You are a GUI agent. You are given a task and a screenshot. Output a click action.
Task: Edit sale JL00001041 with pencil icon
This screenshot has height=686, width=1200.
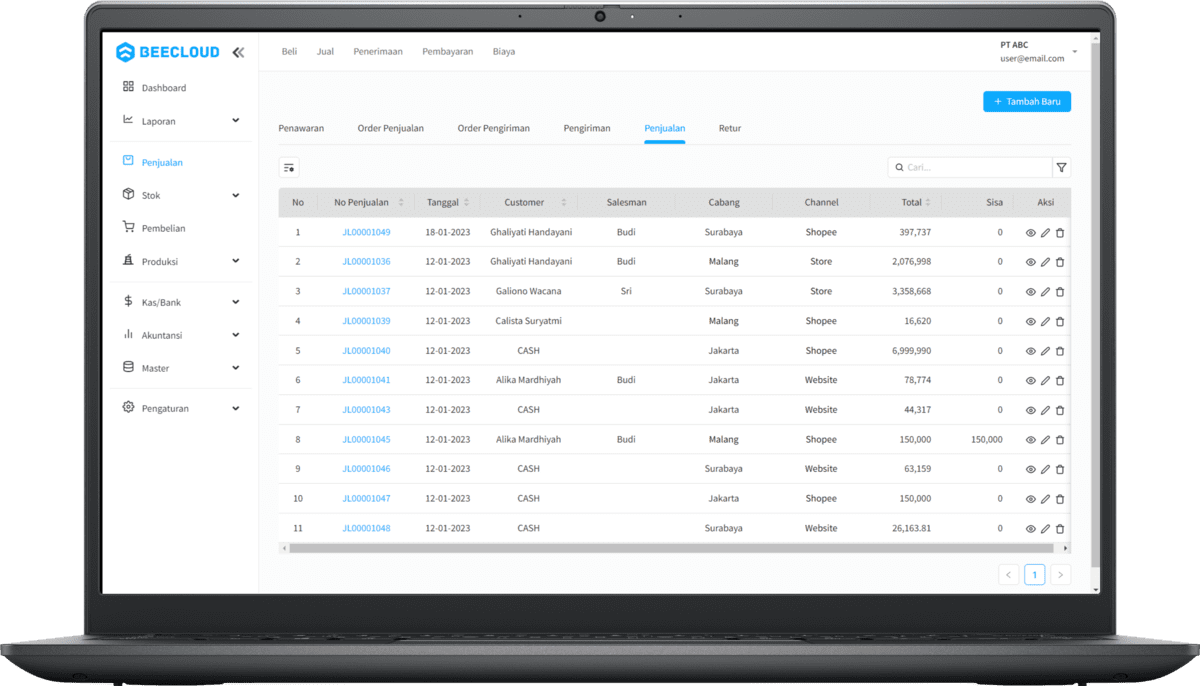[x=1045, y=381]
